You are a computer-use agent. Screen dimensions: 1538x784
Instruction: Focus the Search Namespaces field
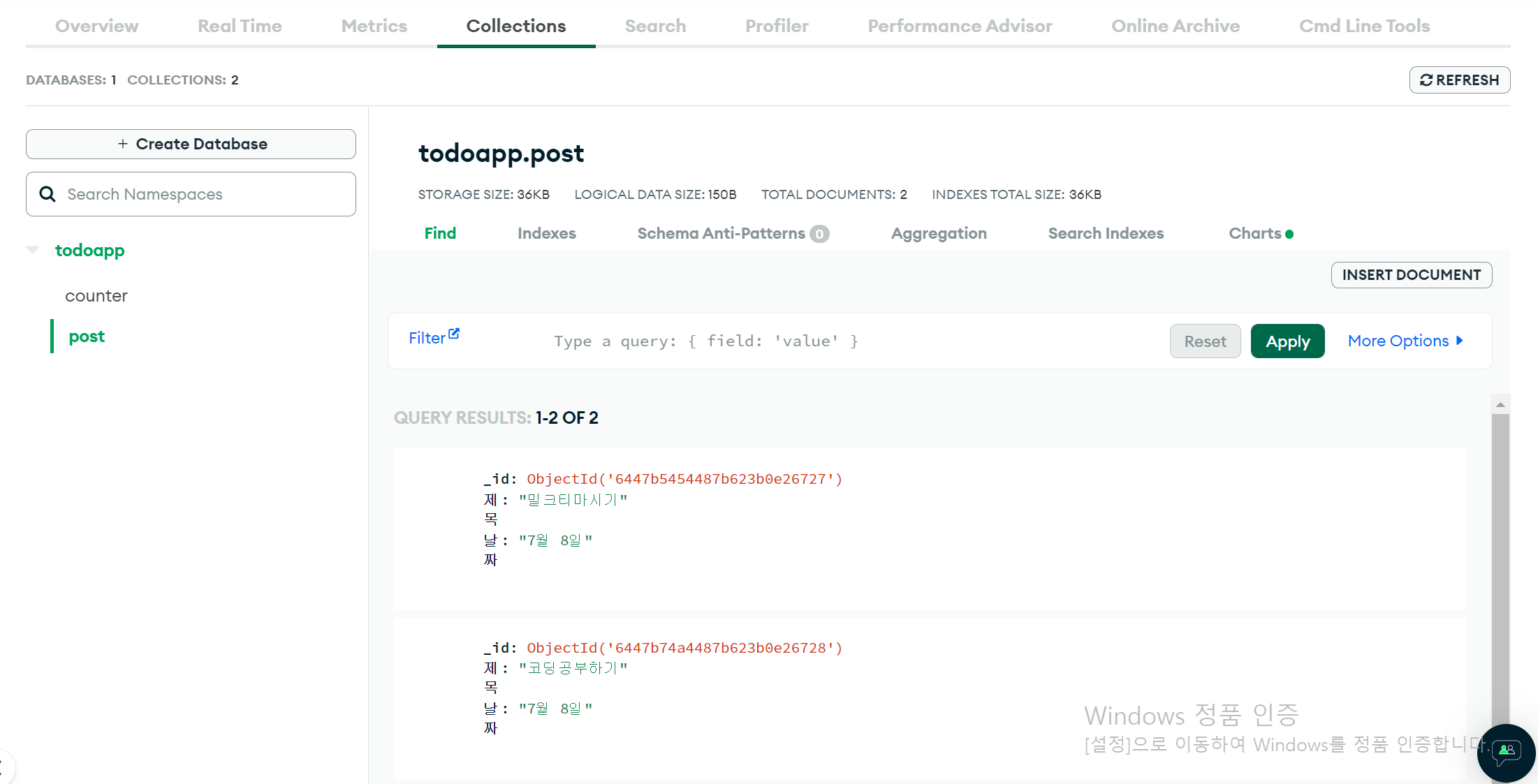coord(191,194)
